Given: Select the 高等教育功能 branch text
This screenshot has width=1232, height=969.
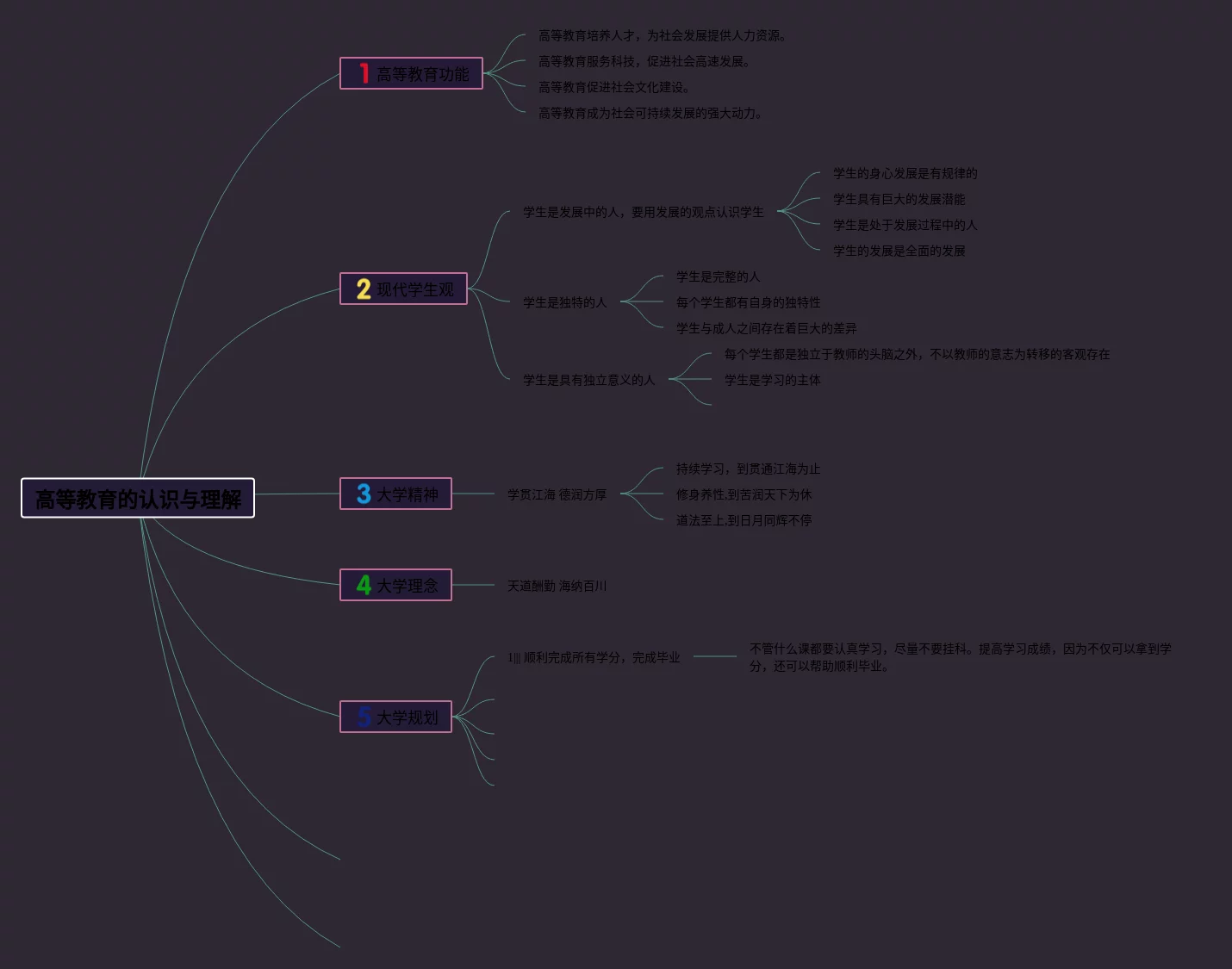Looking at the screenshot, I should [422, 75].
